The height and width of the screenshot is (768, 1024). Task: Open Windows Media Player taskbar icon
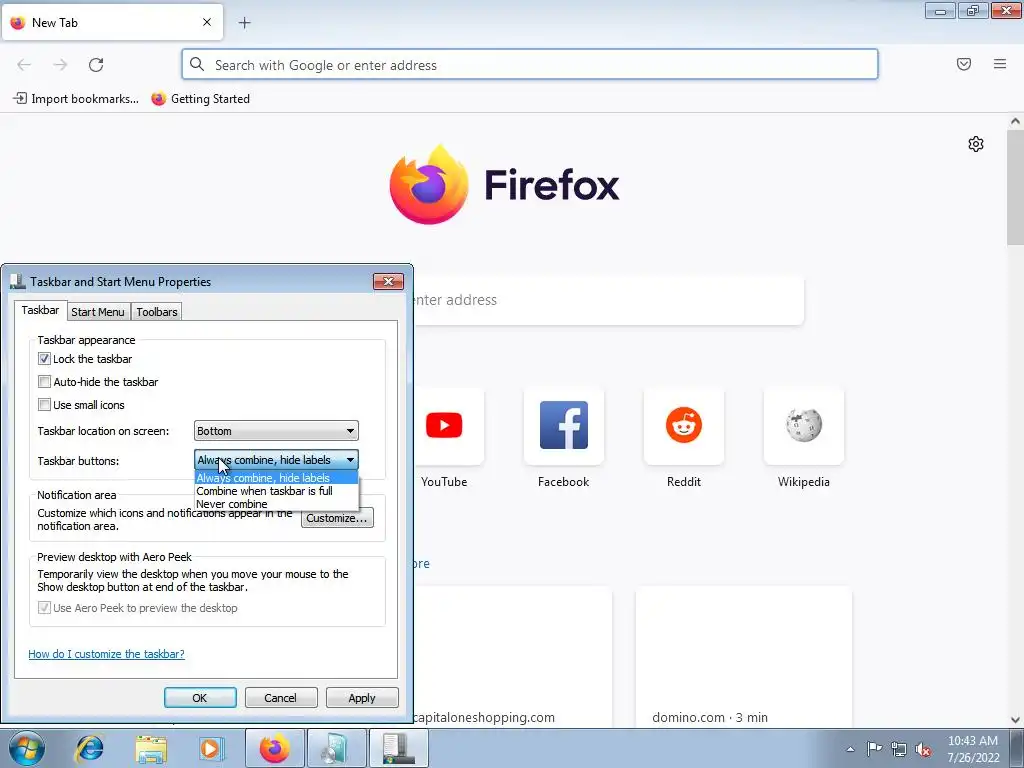(212, 748)
